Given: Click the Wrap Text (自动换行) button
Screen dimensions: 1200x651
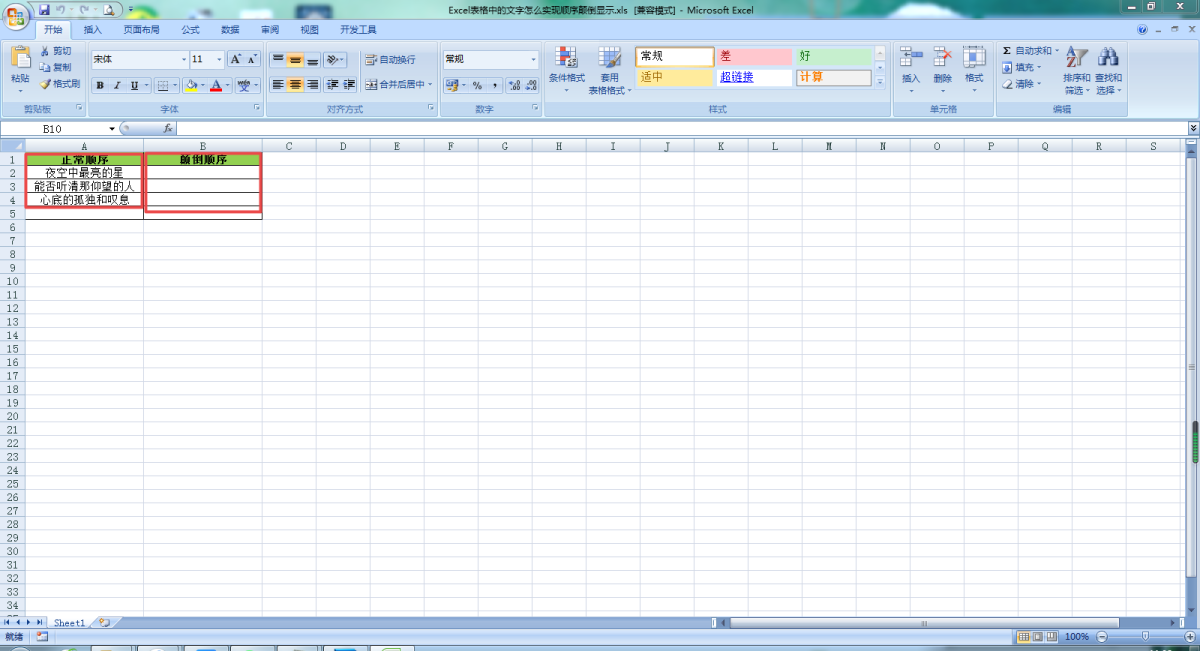Looking at the screenshot, I should pyautogui.click(x=390, y=59).
